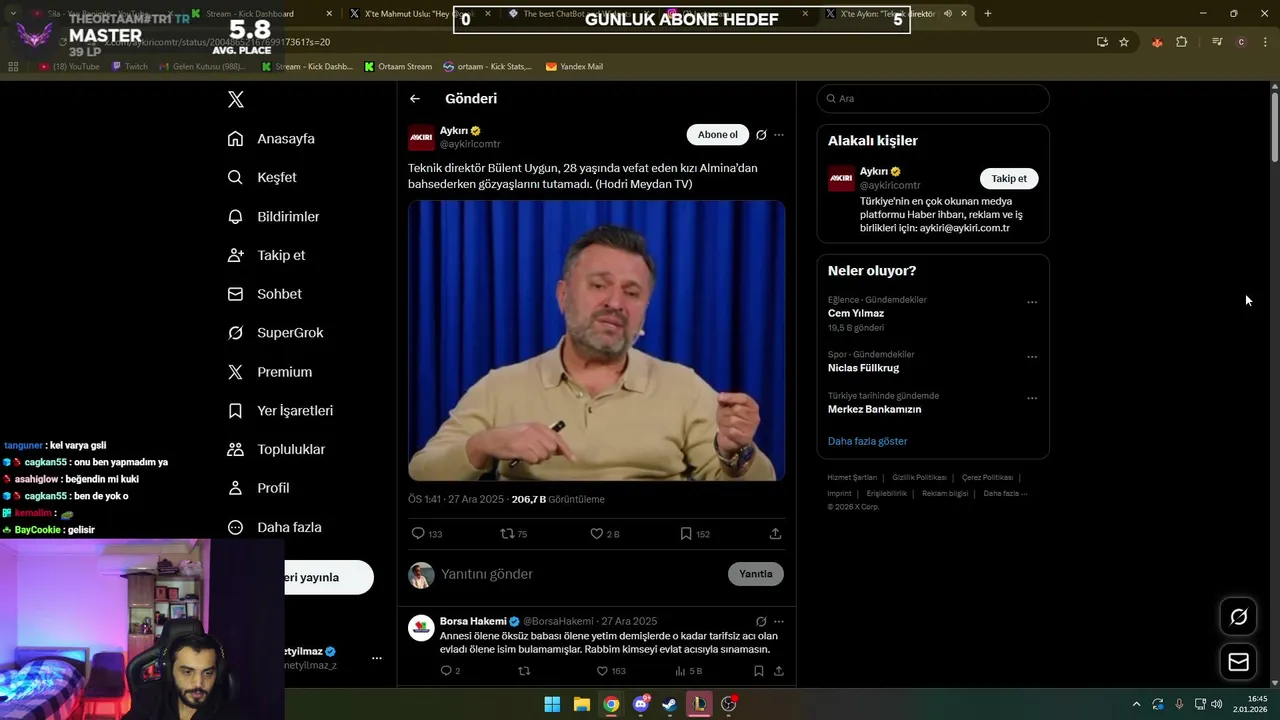The height and width of the screenshot is (720, 1280).
Task: Open the Hizmet Şartları footer link
Action: [x=852, y=478]
